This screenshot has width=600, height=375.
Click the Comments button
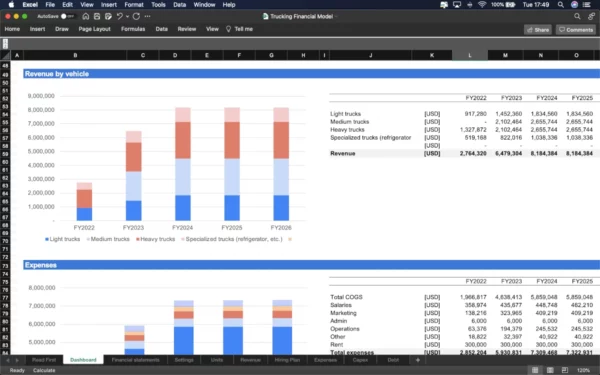(x=576, y=30)
